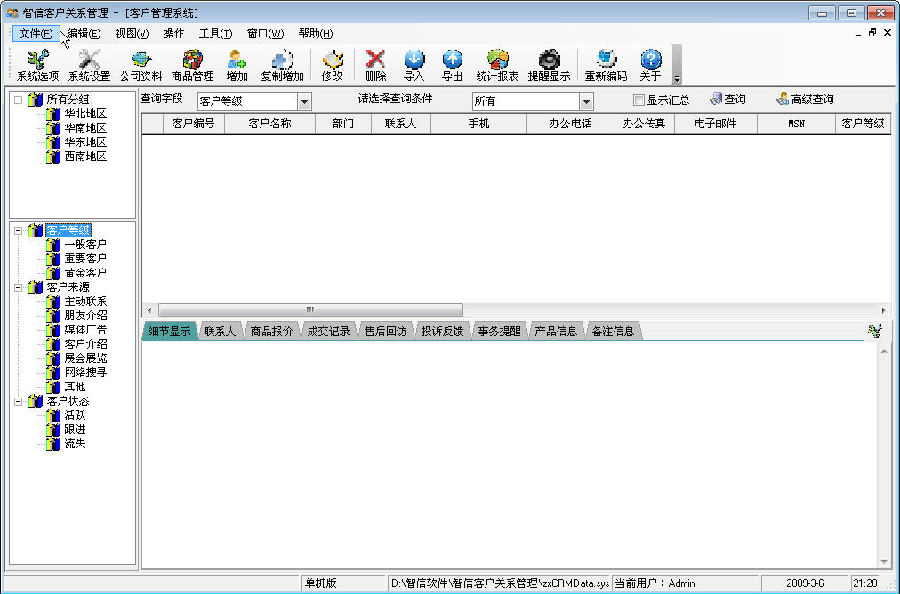900x594 pixels.
Task: Switch to the 产品信息 tab
Action: pyautogui.click(x=556, y=331)
